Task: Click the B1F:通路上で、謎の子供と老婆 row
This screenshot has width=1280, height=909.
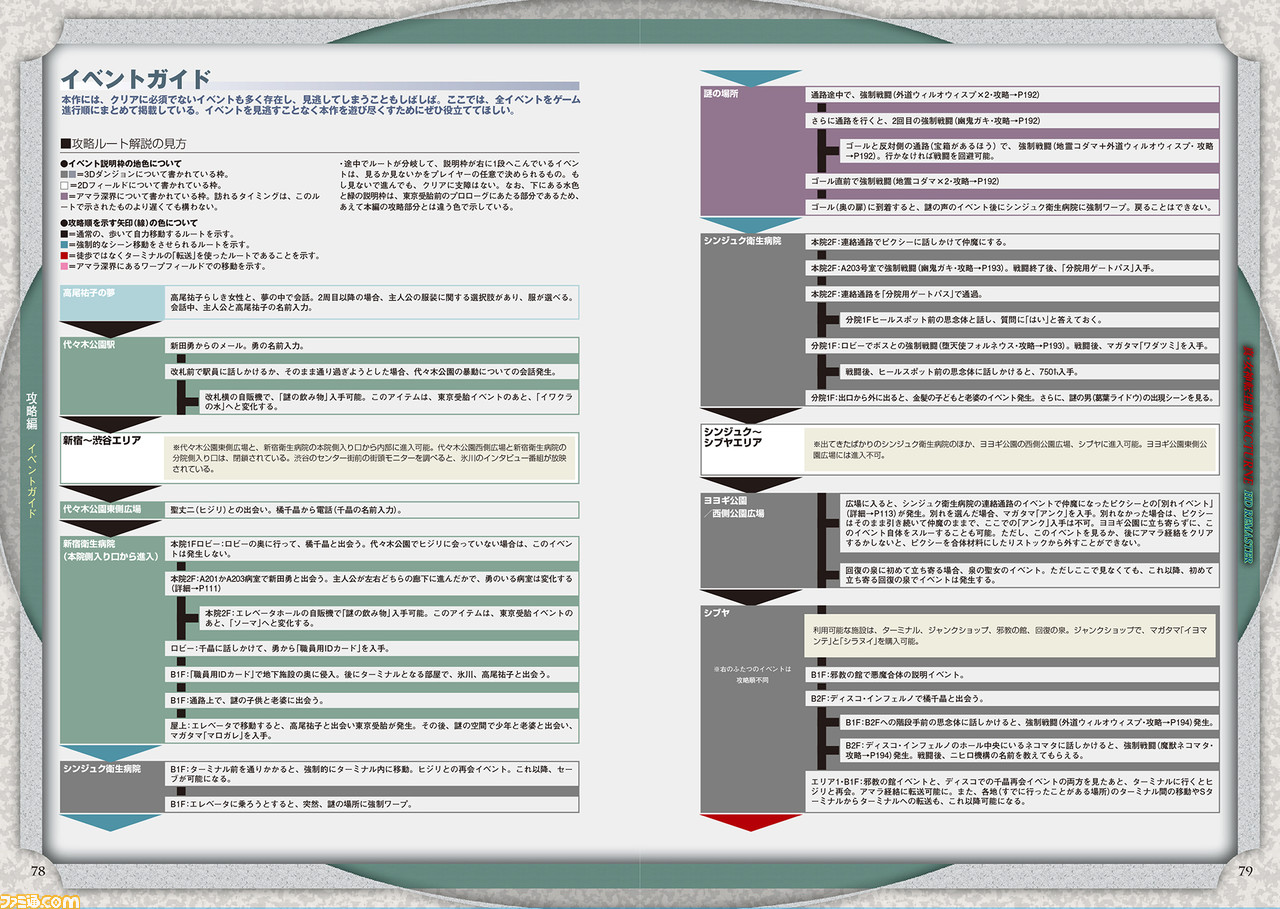Action: (372, 700)
